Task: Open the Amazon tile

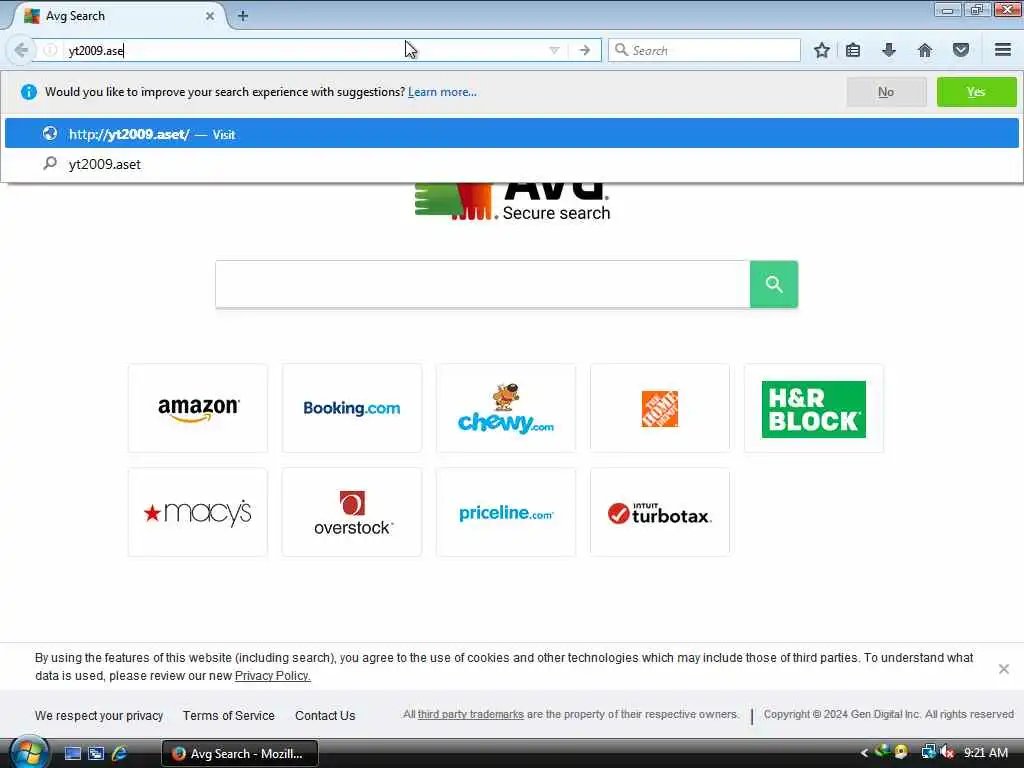Action: 198,408
